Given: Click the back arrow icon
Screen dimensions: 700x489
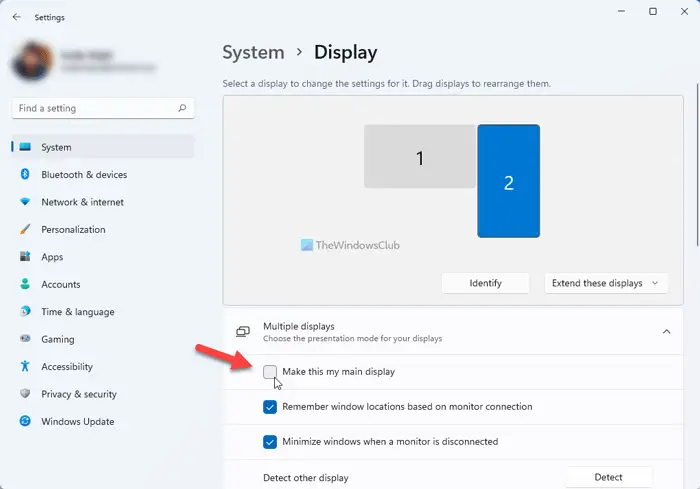Looking at the screenshot, I should click(x=17, y=17).
